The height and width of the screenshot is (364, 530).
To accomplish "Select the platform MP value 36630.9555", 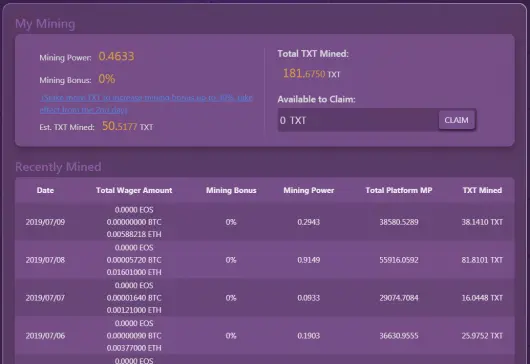I will (x=399, y=336).
